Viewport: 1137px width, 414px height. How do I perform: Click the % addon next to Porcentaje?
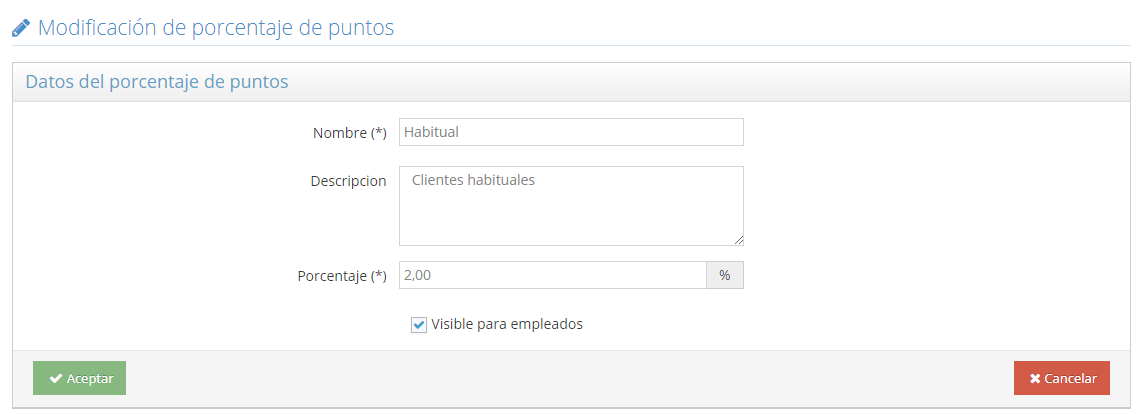pos(725,275)
